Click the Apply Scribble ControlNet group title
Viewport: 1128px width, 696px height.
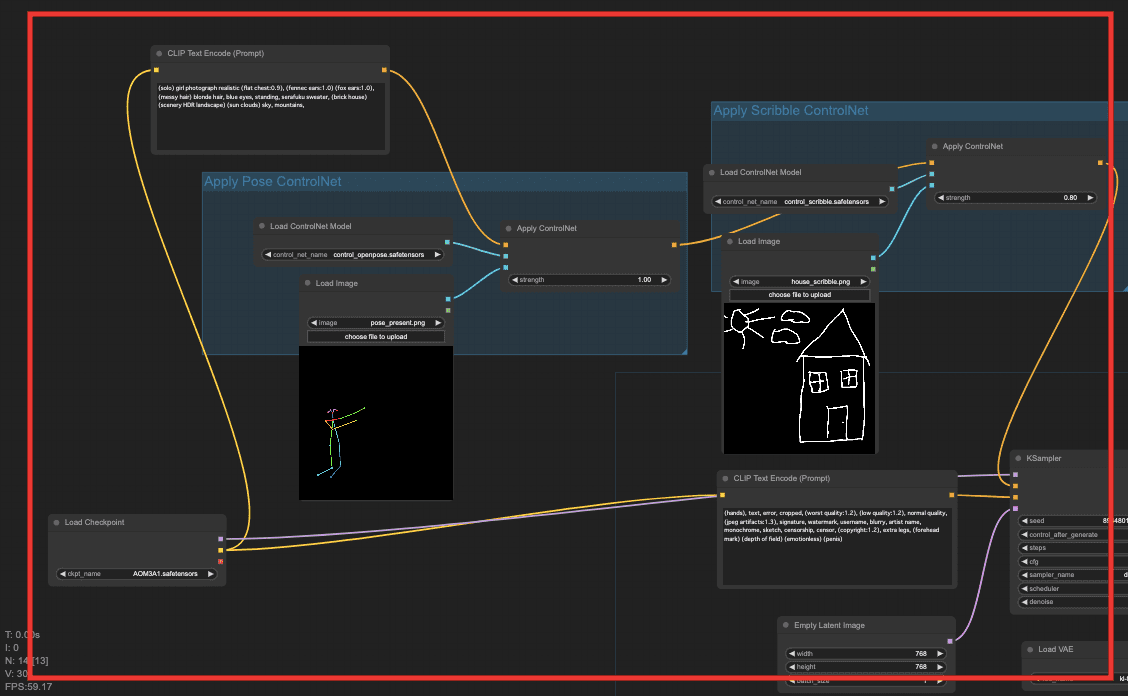tap(791, 110)
